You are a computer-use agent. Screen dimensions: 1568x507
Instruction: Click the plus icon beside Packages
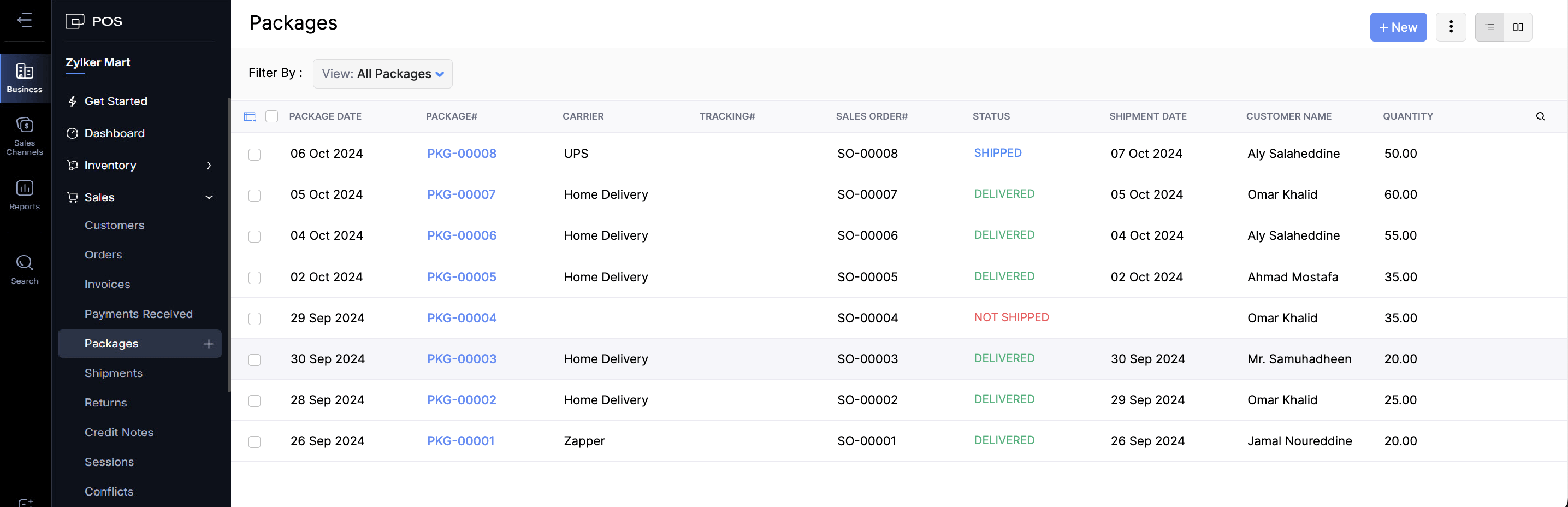click(x=208, y=344)
